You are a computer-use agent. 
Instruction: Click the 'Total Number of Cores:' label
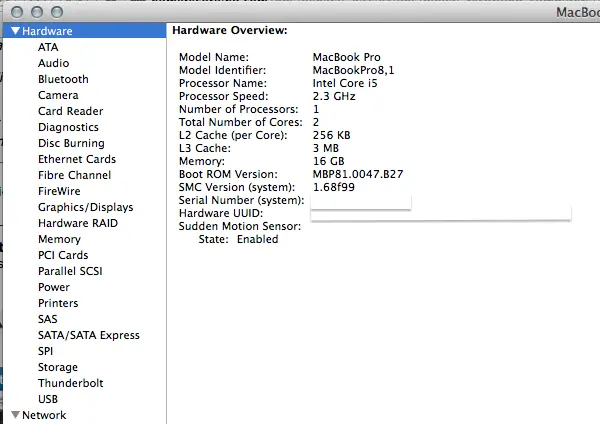pos(241,122)
